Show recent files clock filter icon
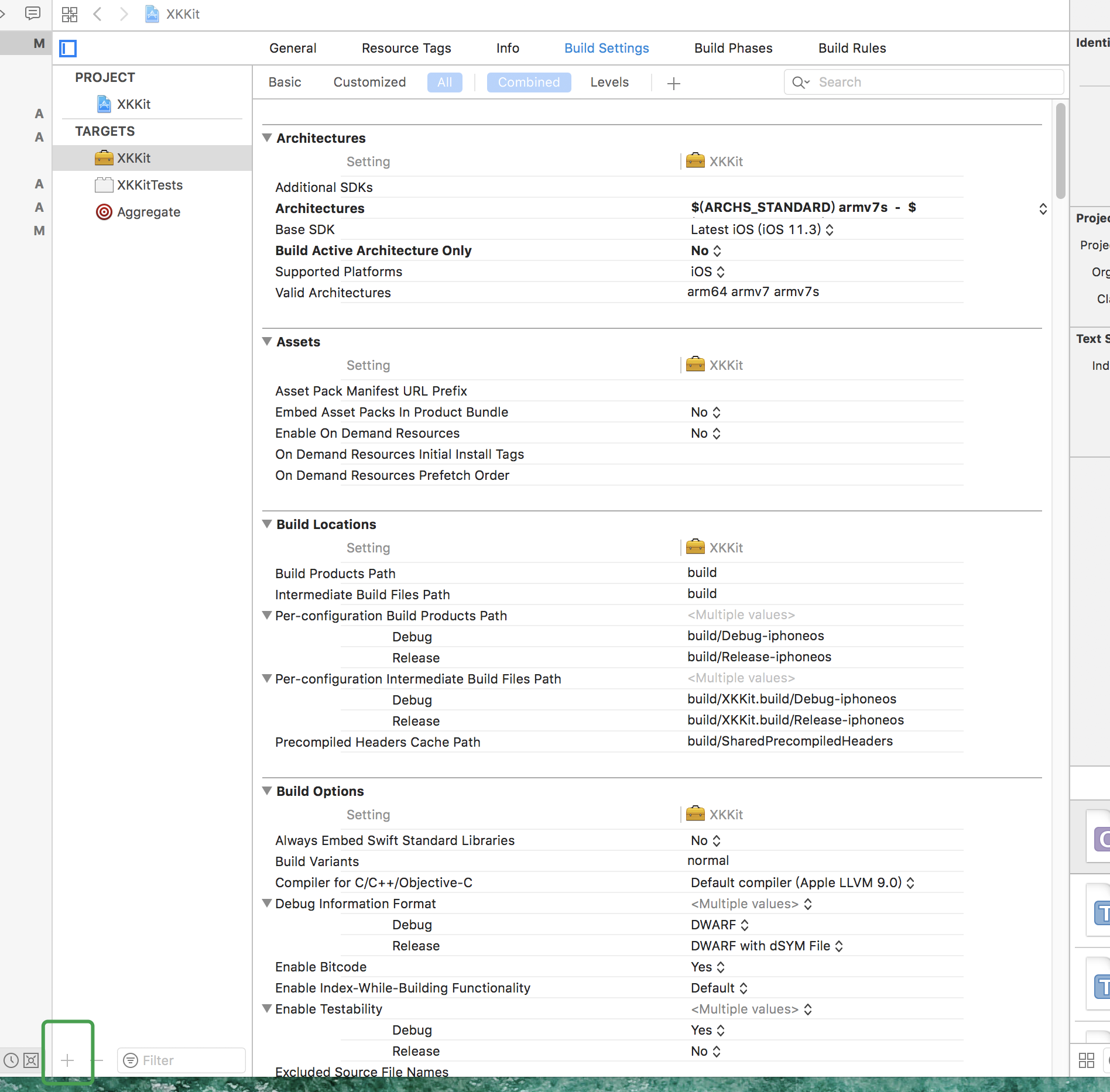Screen dimensions: 1110x1092 click(x=11, y=1060)
